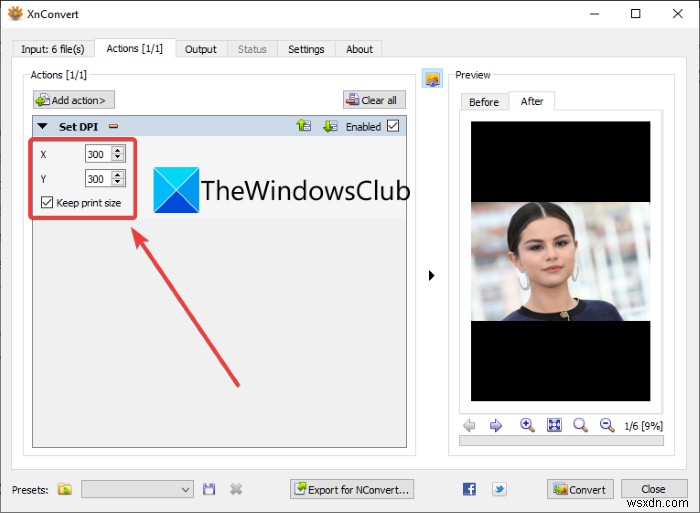Maximize the XnConvert window

[x=635, y=13]
